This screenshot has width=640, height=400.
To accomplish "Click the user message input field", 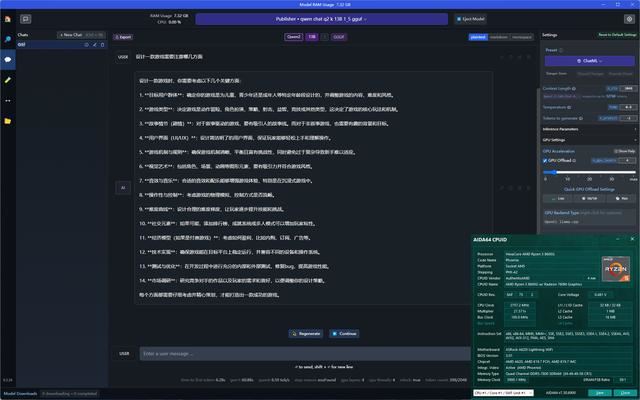I will point(300,353).
